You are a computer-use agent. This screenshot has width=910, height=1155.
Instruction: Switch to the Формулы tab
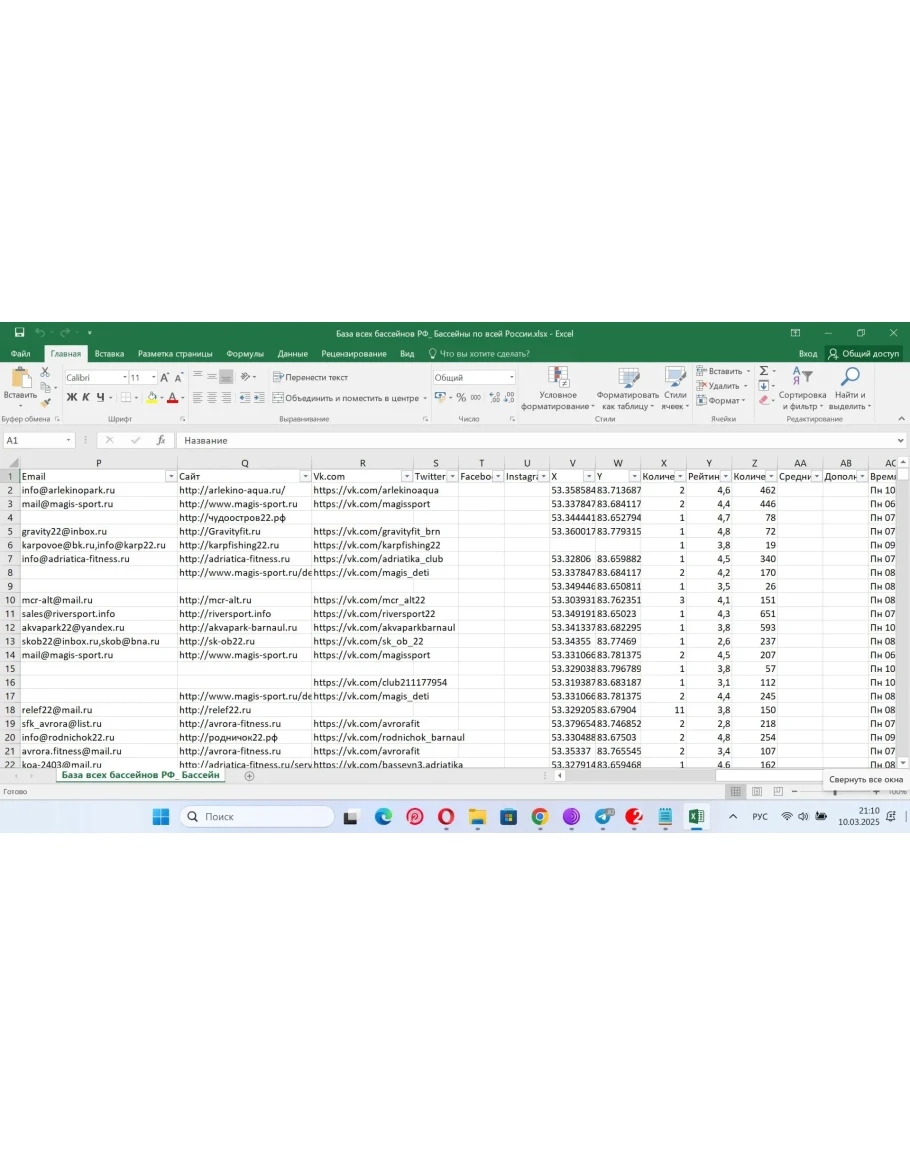pos(245,354)
